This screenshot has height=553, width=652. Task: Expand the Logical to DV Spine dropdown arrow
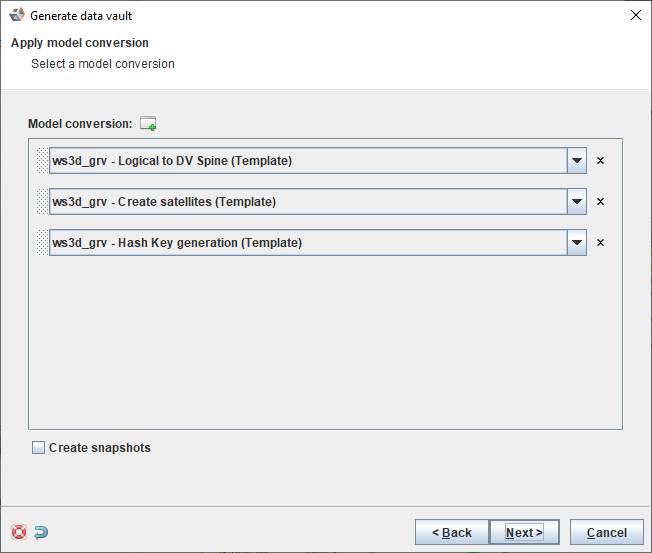pos(577,160)
